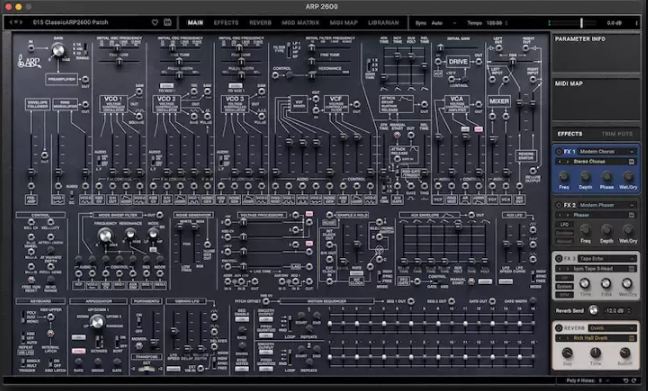Open the Rich Hall reverb preset selector
Screen dimensions: 648x391
coord(596,338)
